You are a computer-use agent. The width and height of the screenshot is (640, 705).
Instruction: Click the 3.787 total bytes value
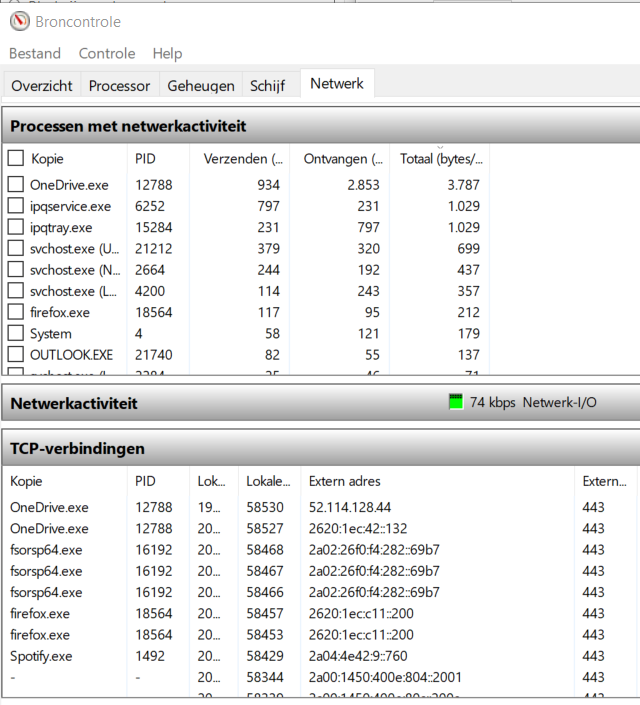[x=463, y=185]
